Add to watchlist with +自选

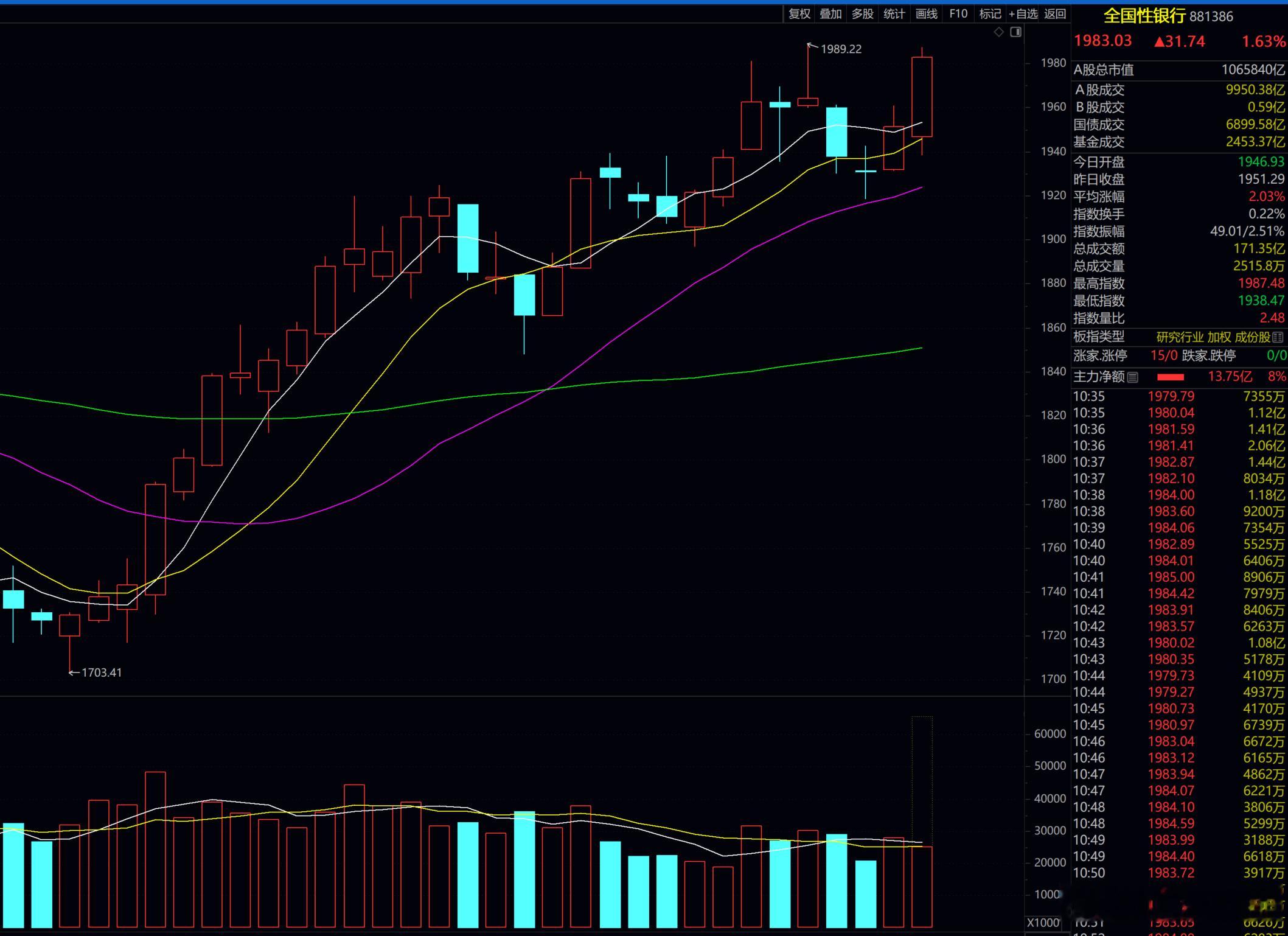1023,14
